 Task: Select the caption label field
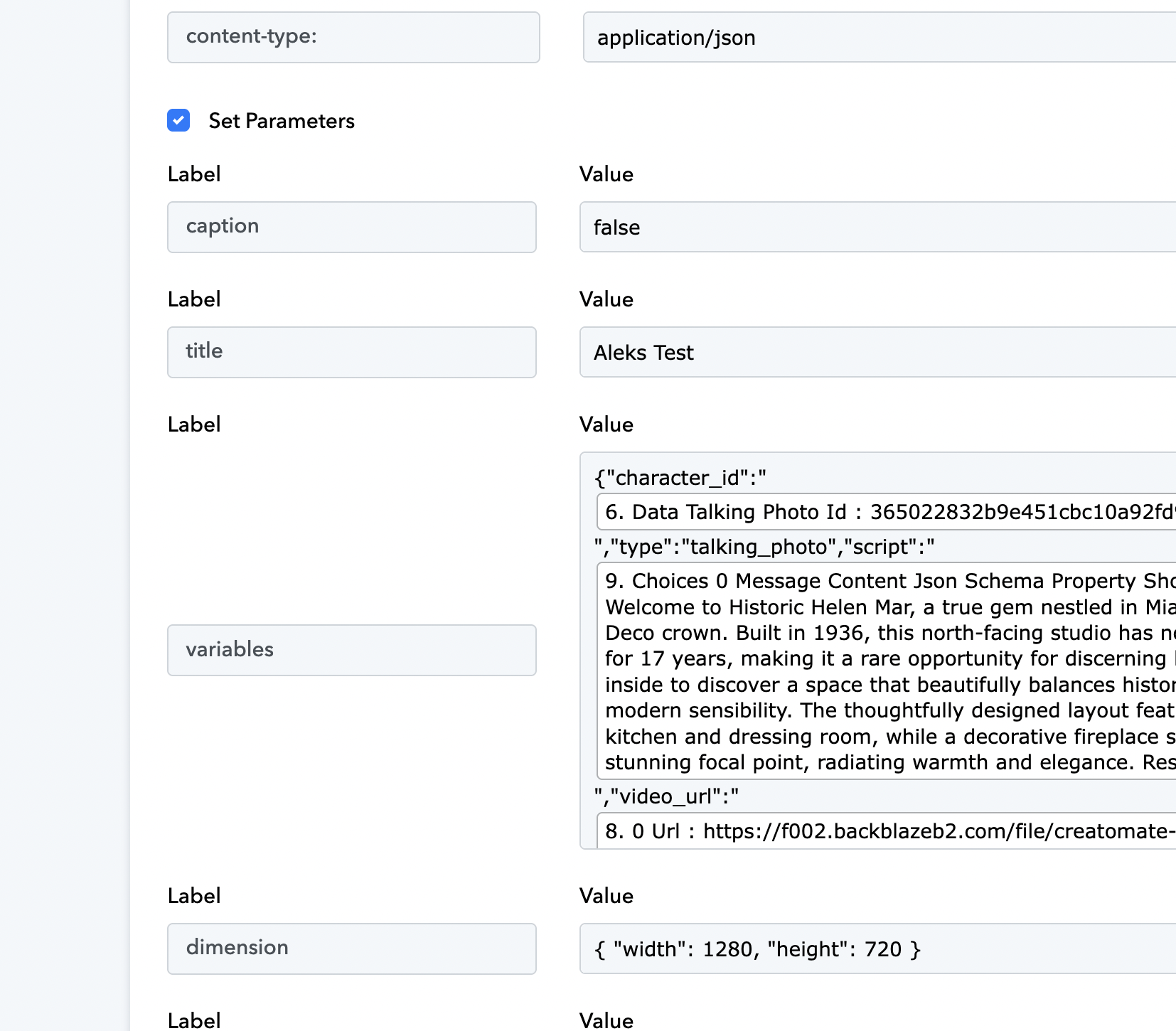(352, 227)
